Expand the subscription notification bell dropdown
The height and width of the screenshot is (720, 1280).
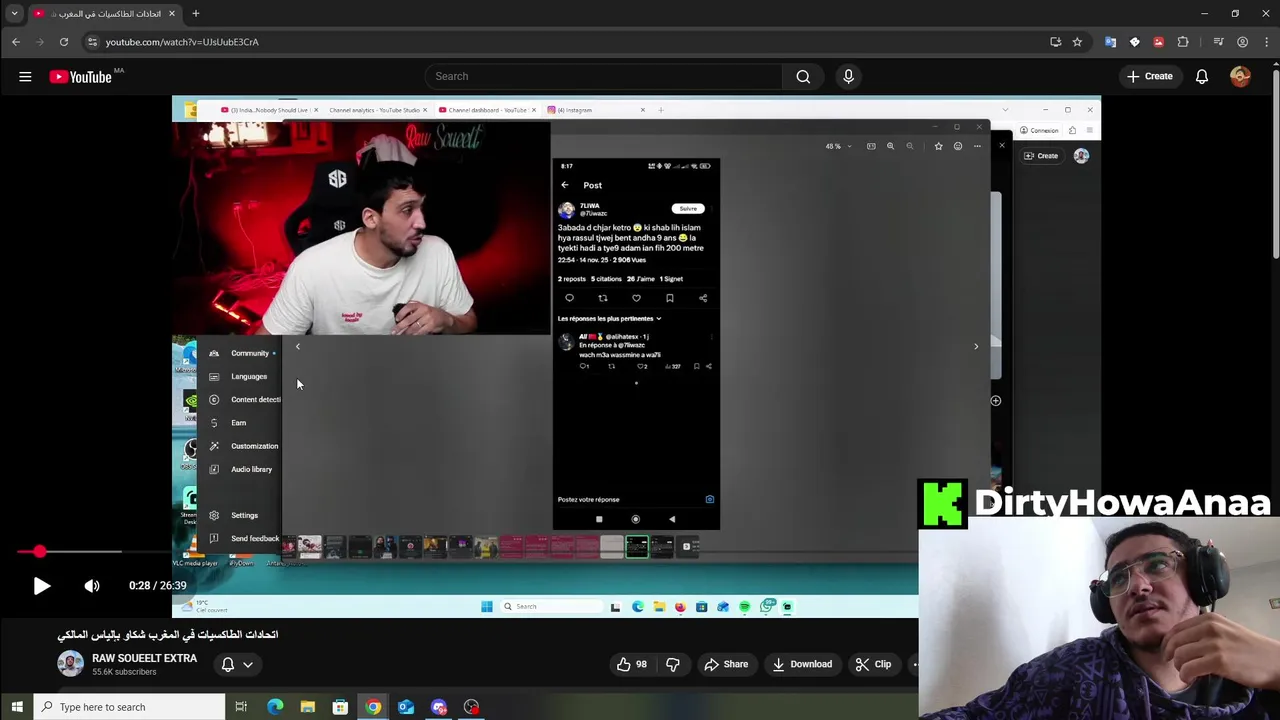tap(237, 664)
